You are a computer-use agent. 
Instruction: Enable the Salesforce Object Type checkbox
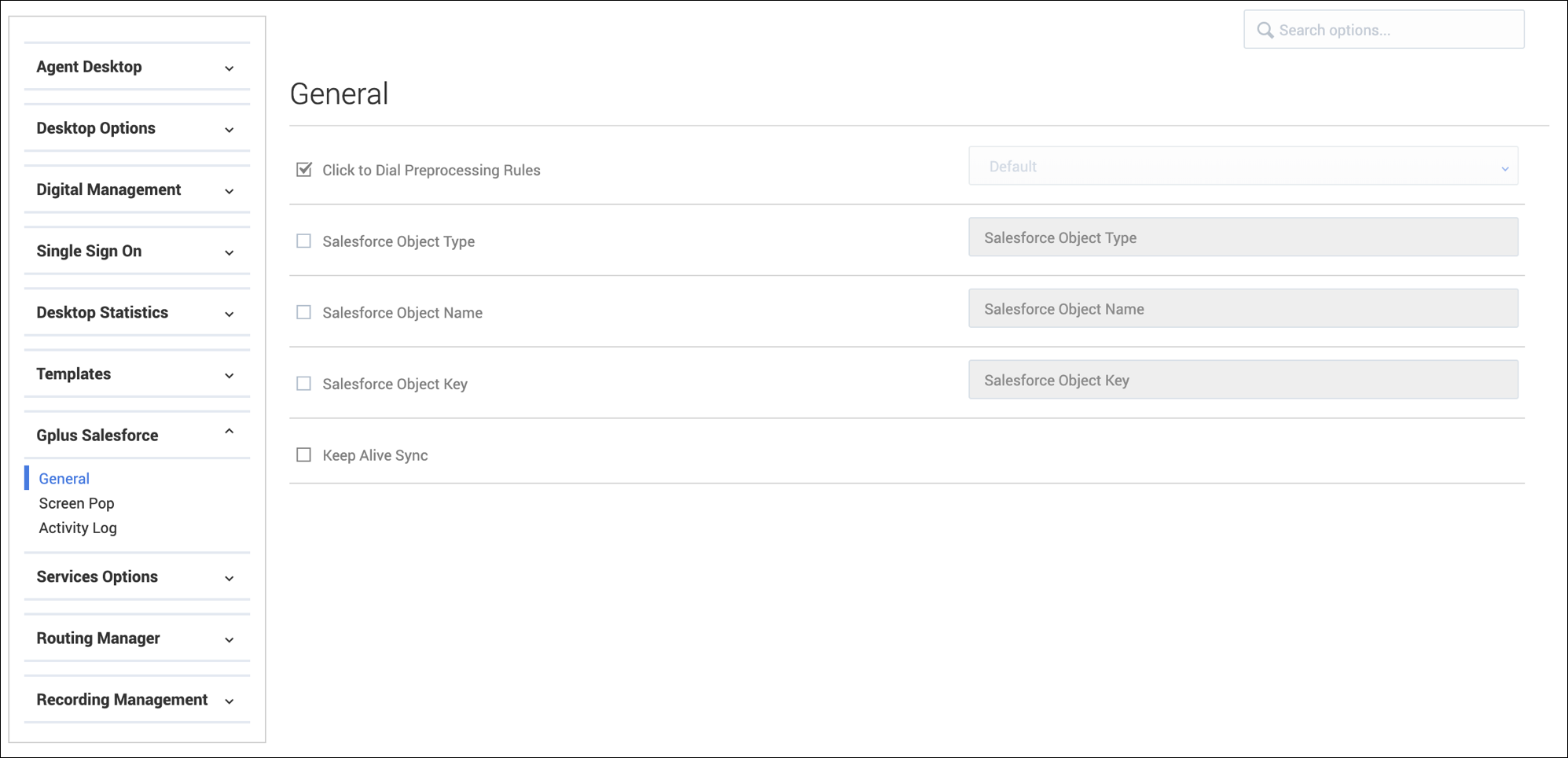(x=304, y=241)
